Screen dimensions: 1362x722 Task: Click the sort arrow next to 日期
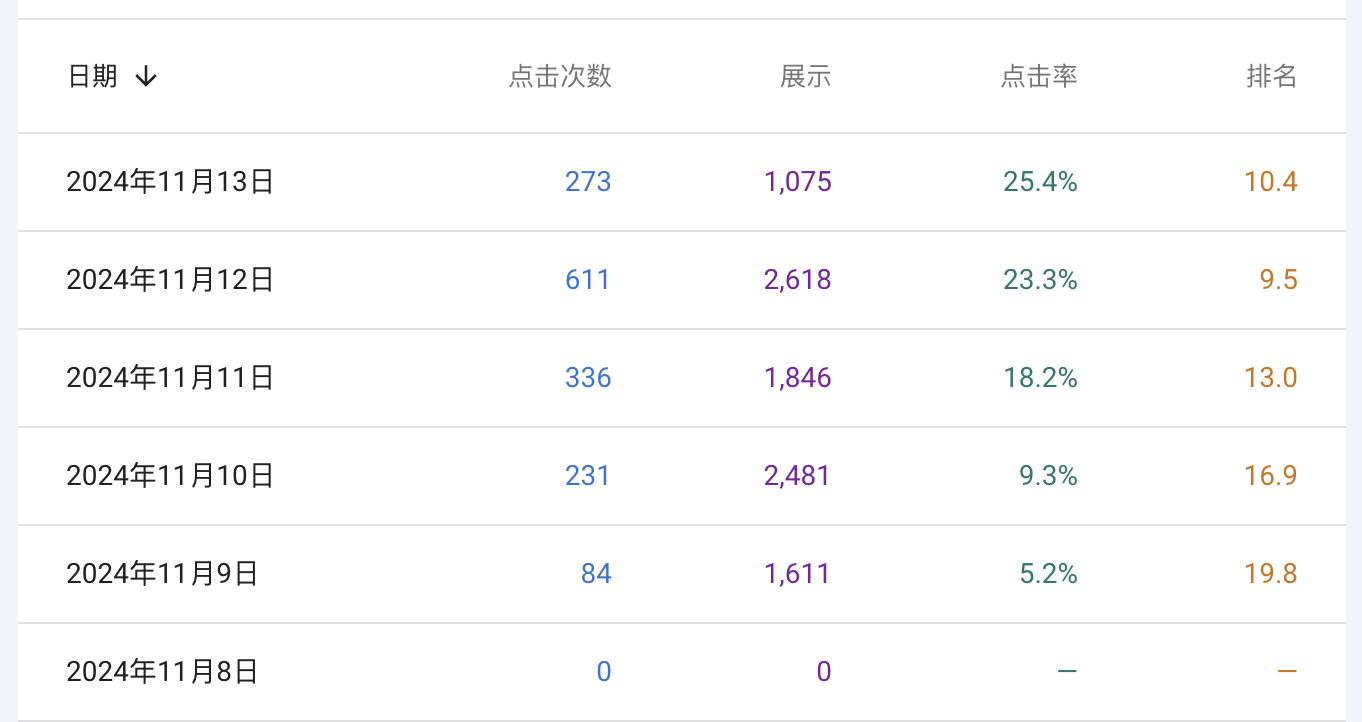pos(146,77)
